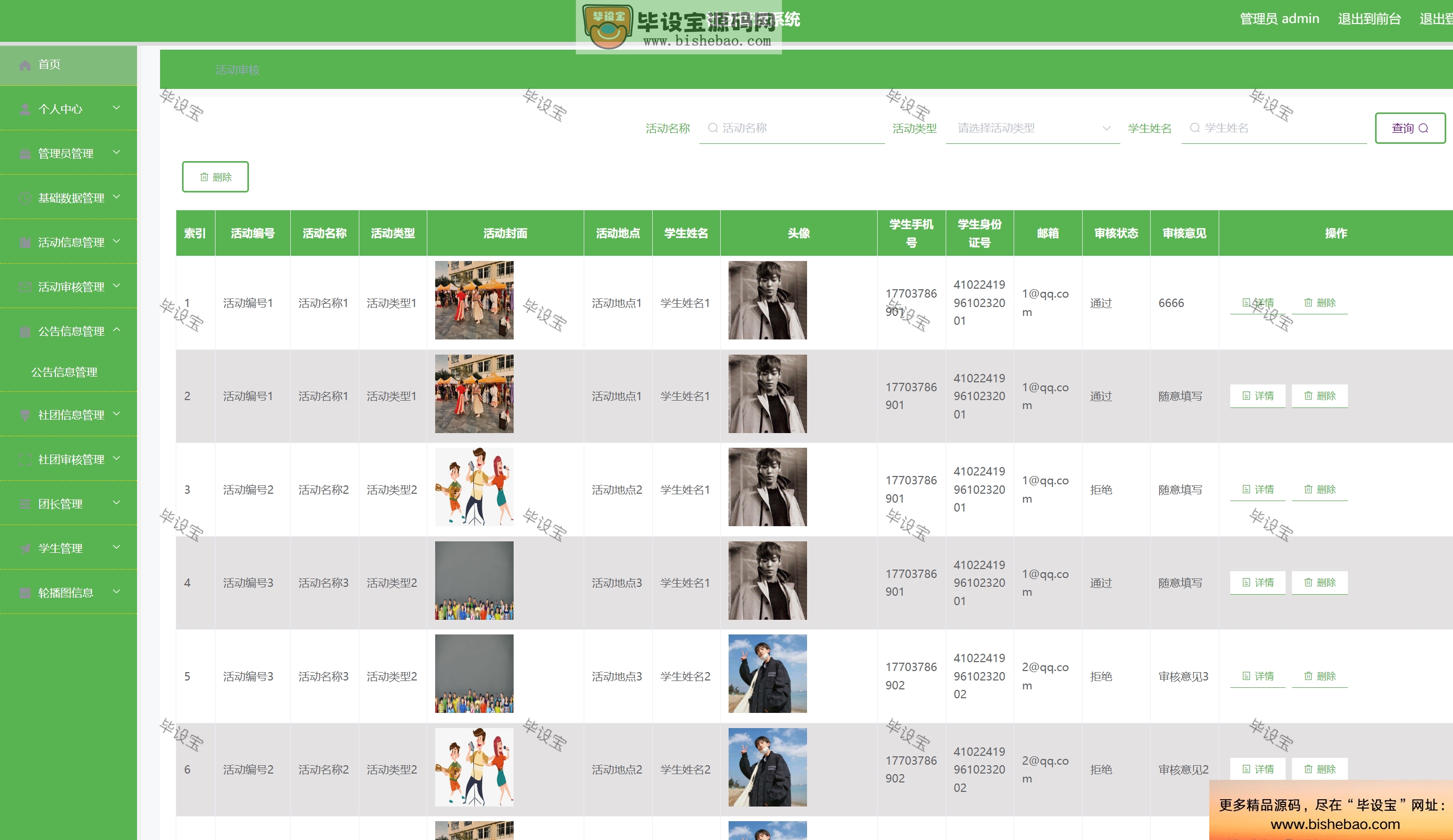Click the magnifier icon in 学生姓名 search field
This screenshot has width=1453, height=840.
pyautogui.click(x=1195, y=128)
